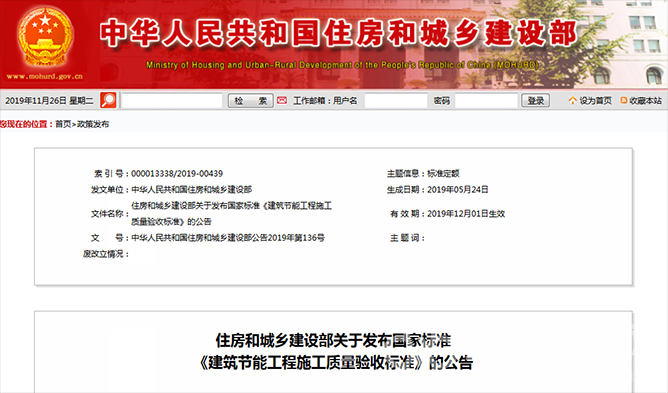Click the www.mohurd.gov.cn site address text
Viewport: 668px width, 393px height.
(x=45, y=76)
